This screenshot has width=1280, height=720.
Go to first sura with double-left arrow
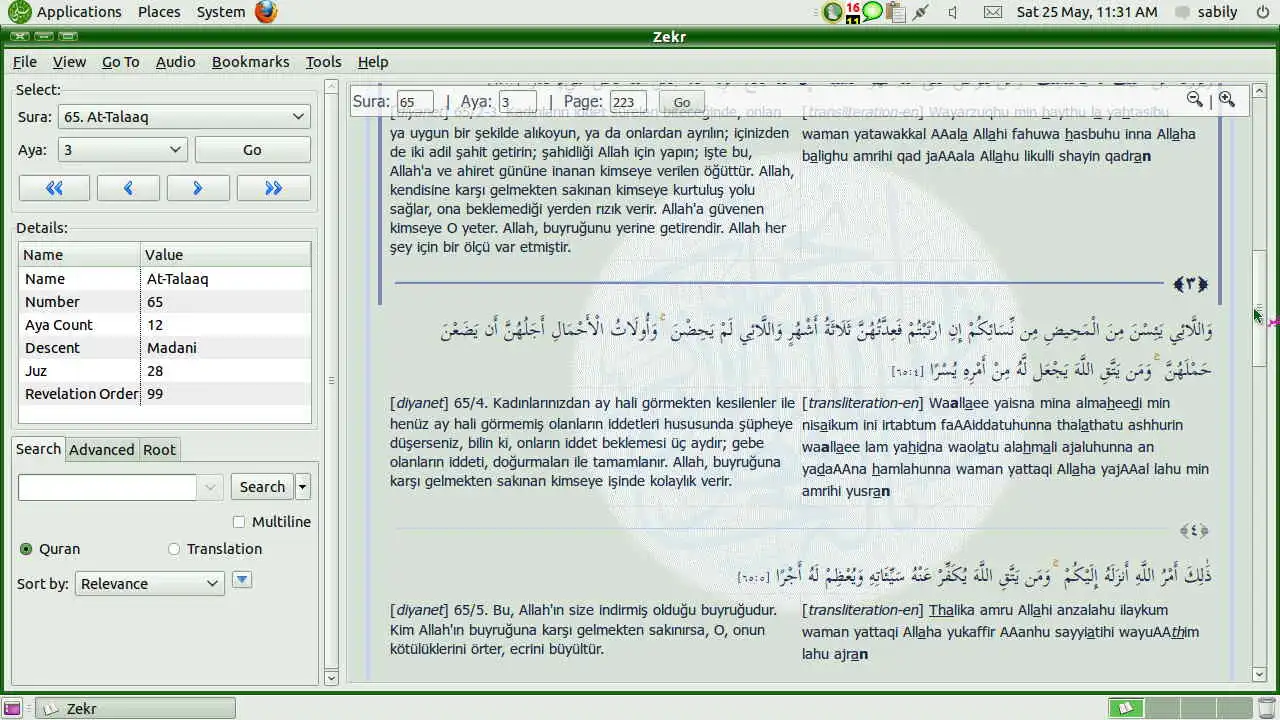click(54, 188)
